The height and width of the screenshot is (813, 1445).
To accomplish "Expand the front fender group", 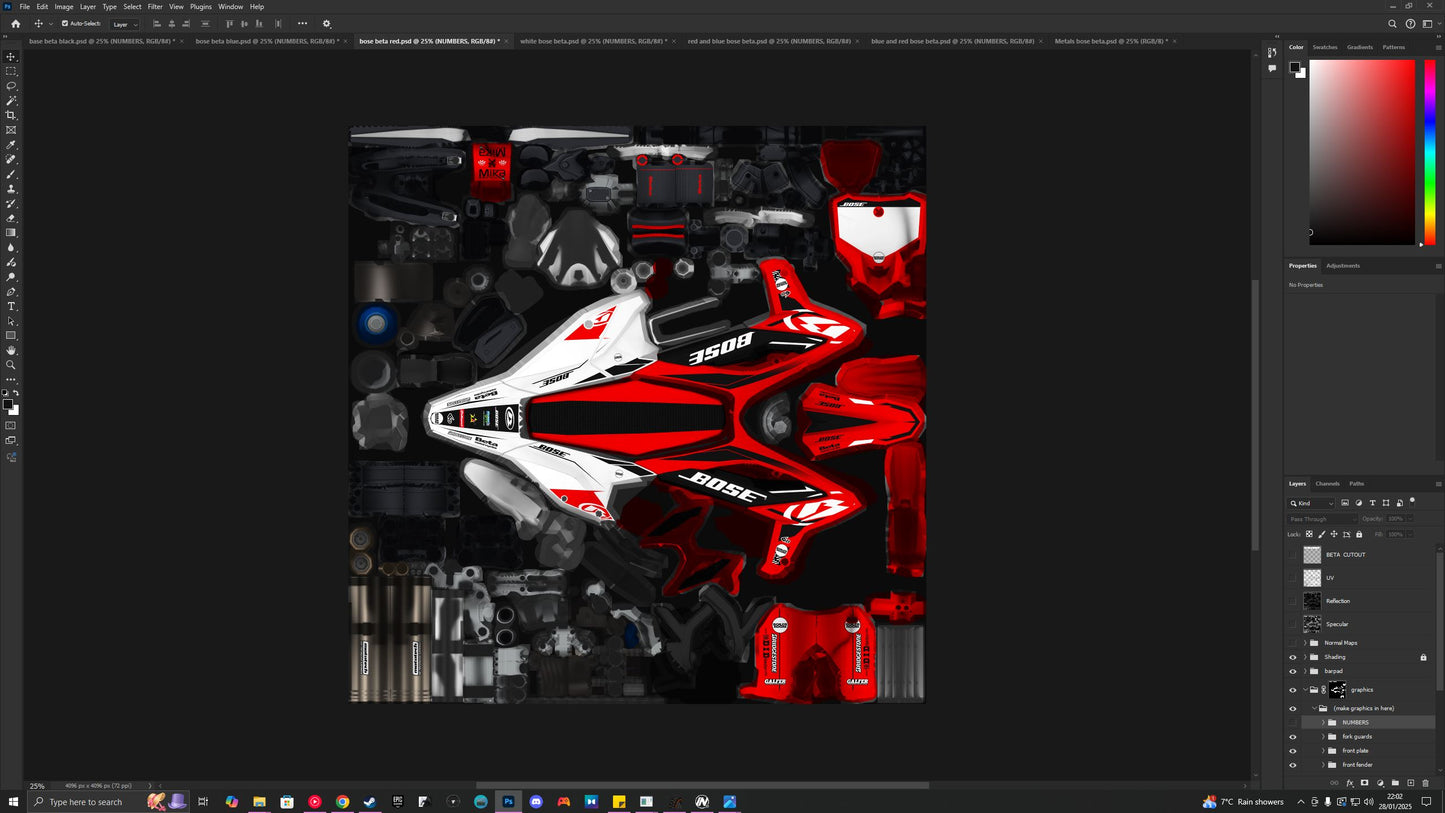I will [x=1323, y=765].
